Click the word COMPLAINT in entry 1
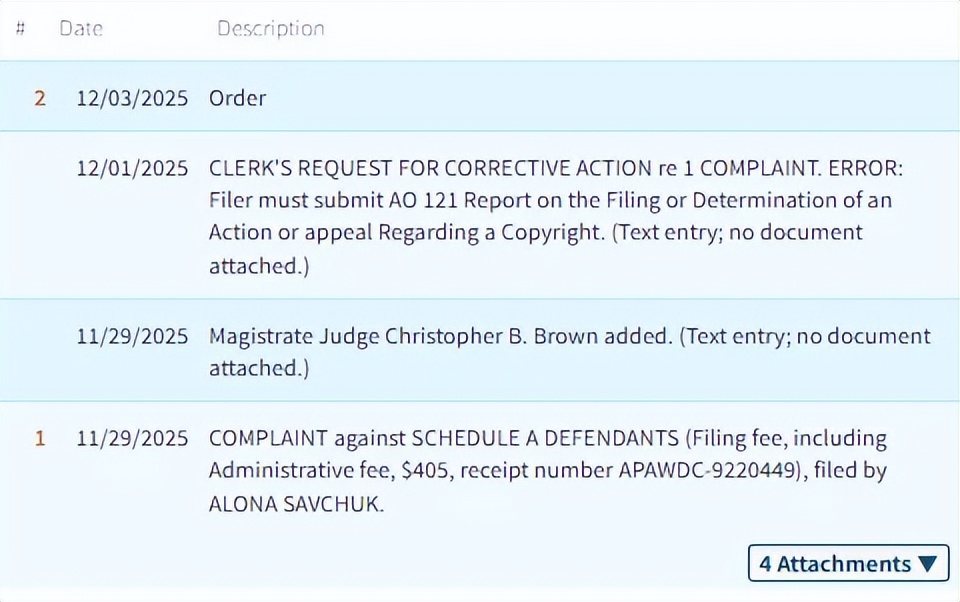 pyautogui.click(x=268, y=438)
